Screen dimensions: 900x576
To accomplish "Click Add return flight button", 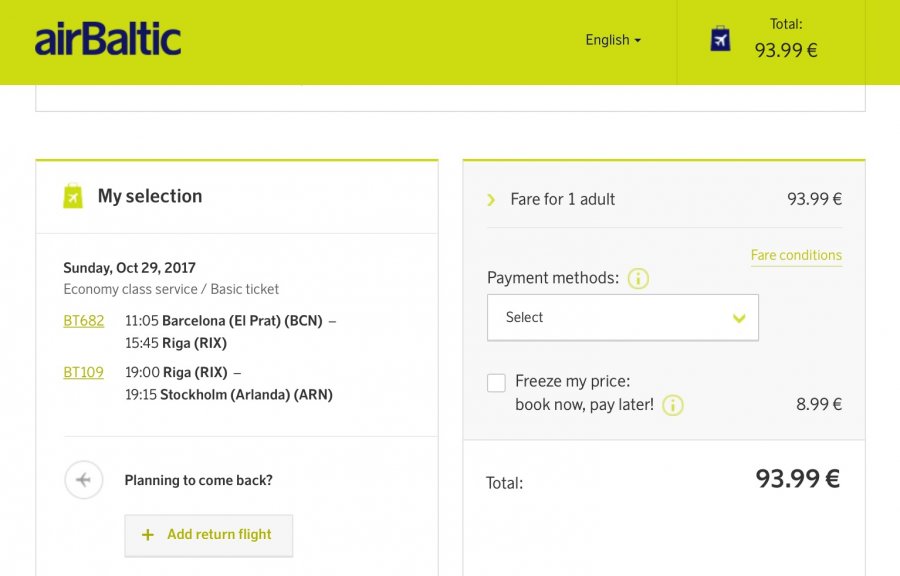I will tap(208, 535).
